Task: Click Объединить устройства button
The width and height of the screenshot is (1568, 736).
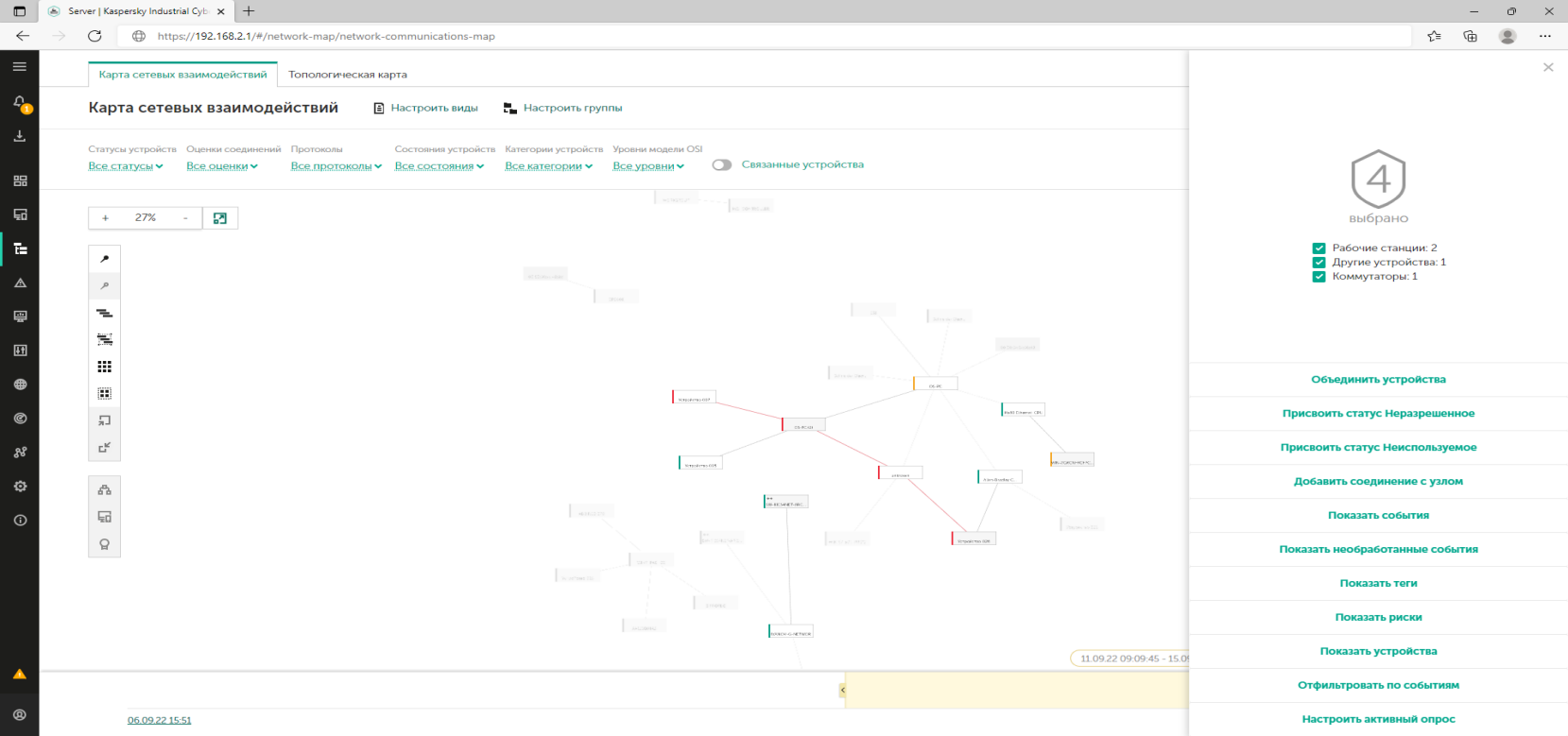Action: [1378, 380]
